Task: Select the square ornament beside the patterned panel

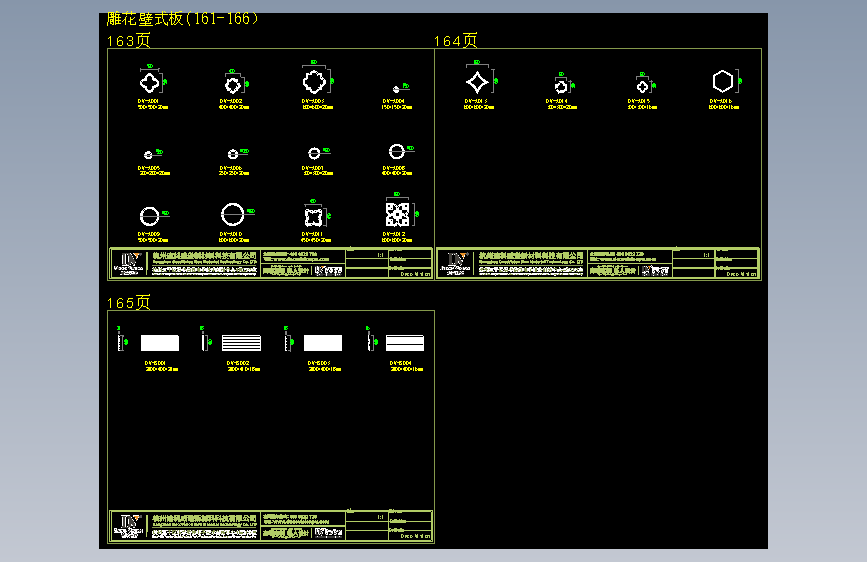Action: [314, 216]
